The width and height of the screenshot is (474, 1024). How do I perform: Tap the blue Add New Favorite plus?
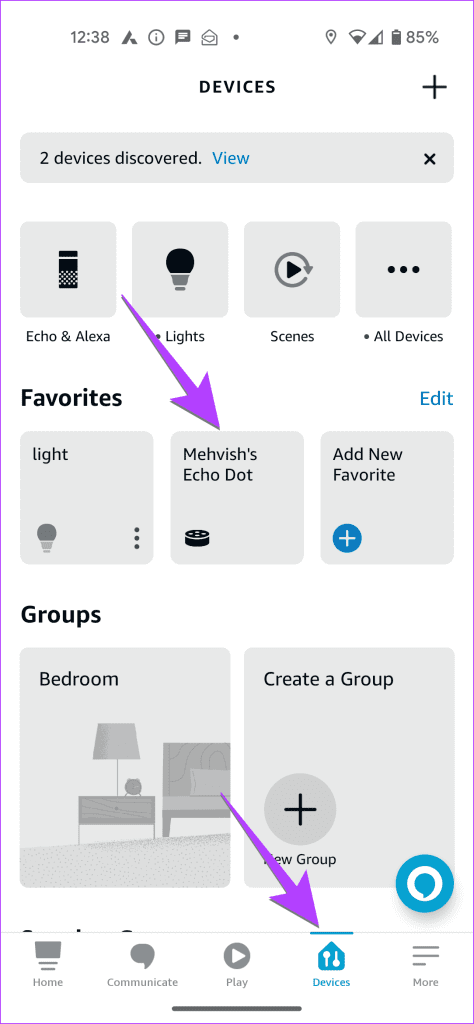pos(347,538)
